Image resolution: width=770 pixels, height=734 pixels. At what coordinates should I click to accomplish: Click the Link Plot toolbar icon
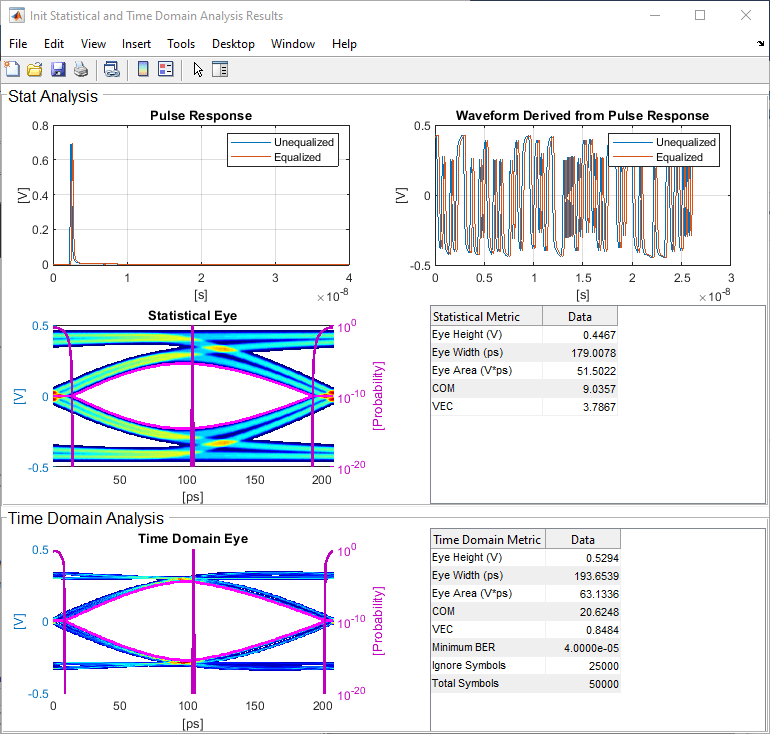[112, 69]
